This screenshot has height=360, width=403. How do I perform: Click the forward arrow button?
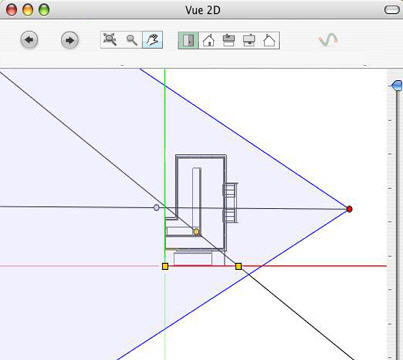tap(70, 40)
